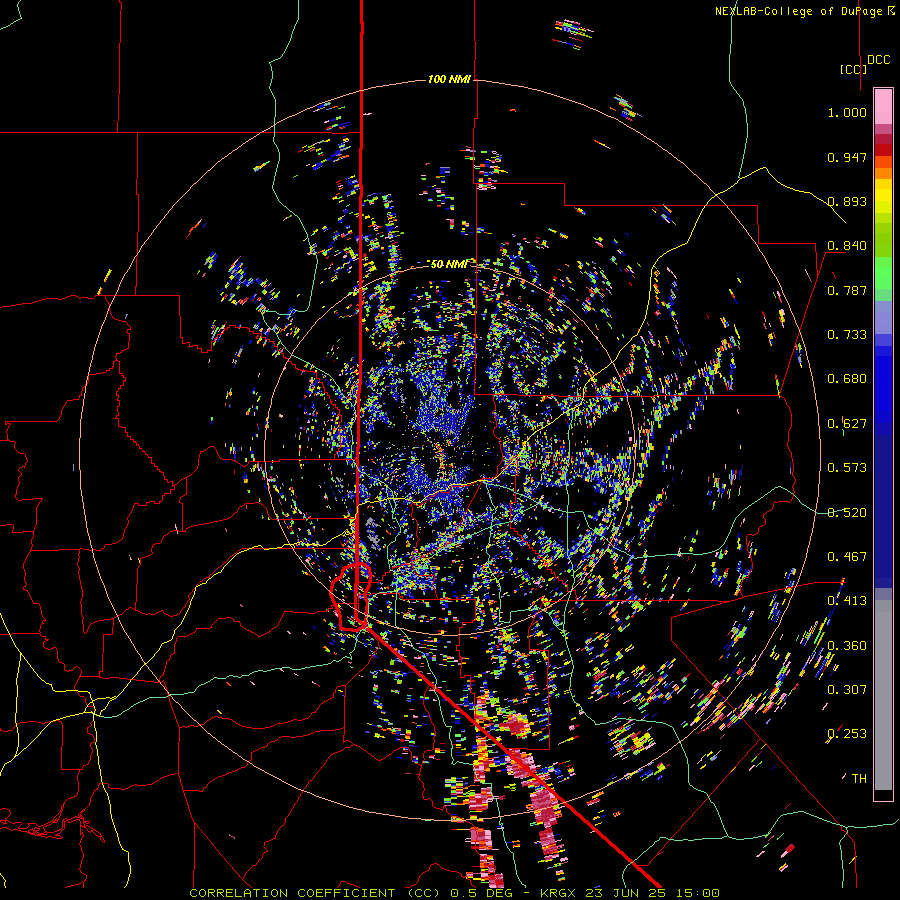Click the 0.733 scale value
The image size is (900, 900).
click(x=847, y=335)
